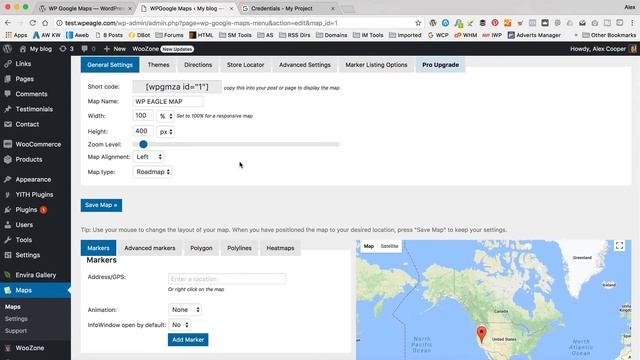Reload the page with the refresh icon
Screen dimensions: 640x360
[33, 23]
